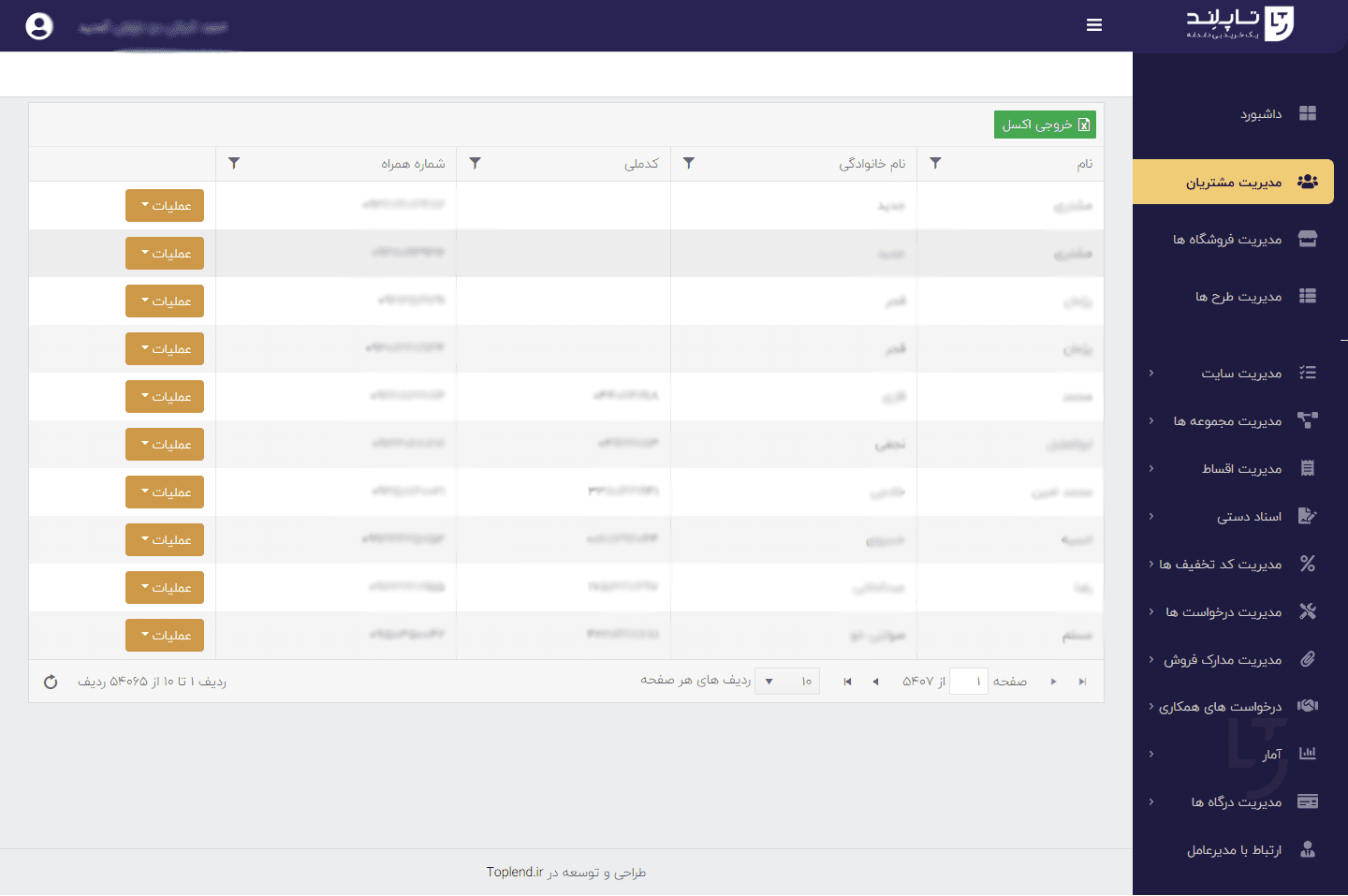Image resolution: width=1348 pixels, height=896 pixels.
Task: Expand آمار submenu chevron
Action: 1151,755
